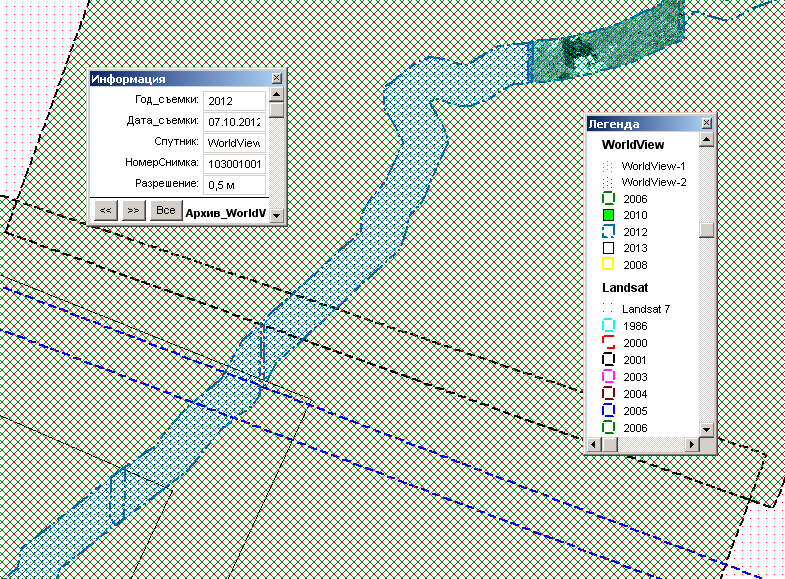Click the cyan 1986 Landsat symbol
The image size is (785, 579).
click(x=607, y=326)
